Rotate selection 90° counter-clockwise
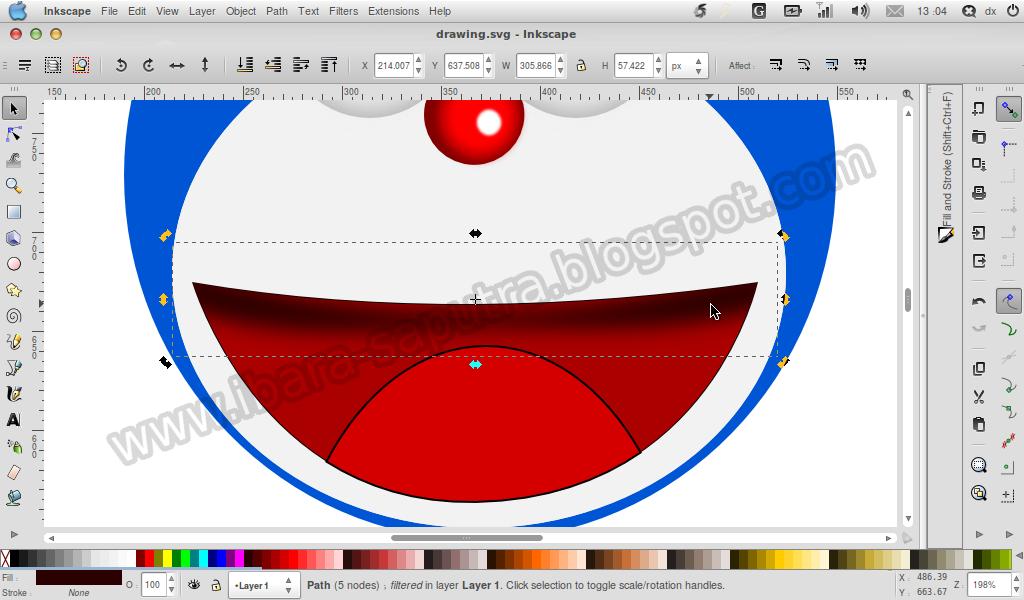1024x600 pixels. 121,65
